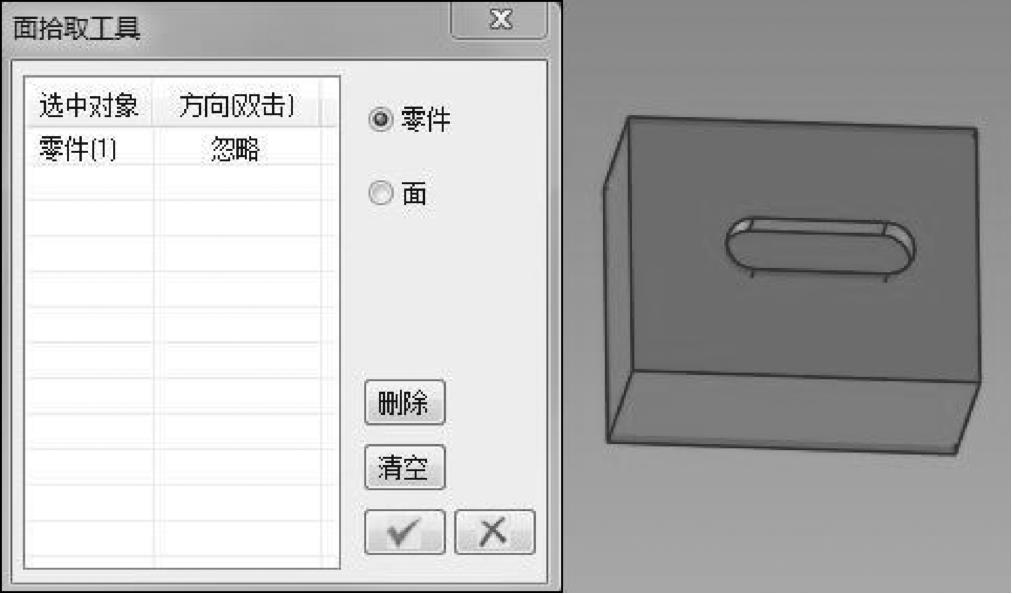This screenshot has width=1012, height=594.
Task: Select the 零件(1) row in list
Action: coord(180,148)
